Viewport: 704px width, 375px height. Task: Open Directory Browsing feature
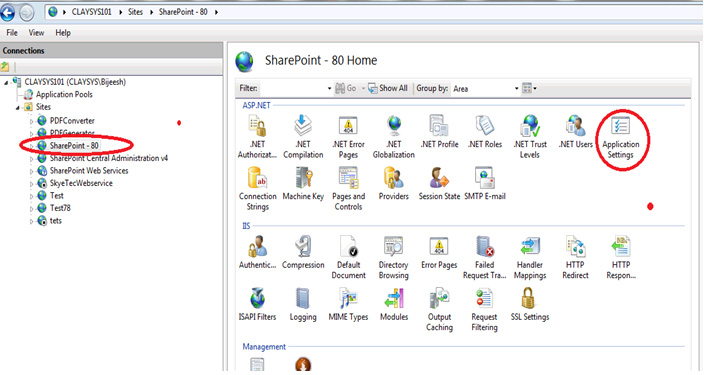(394, 258)
